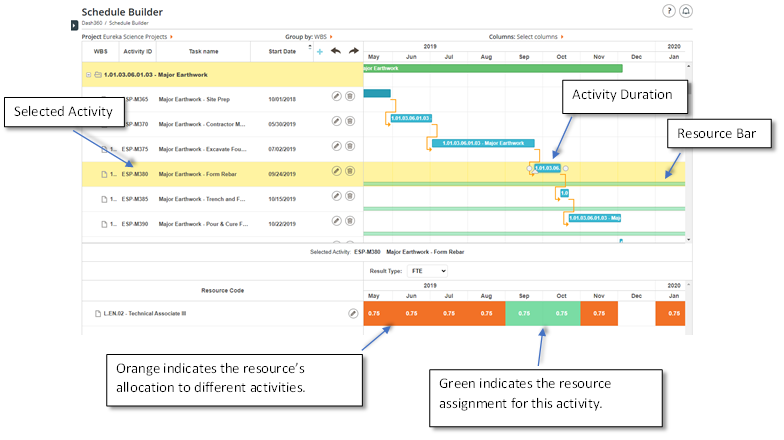Click the undo arrow icon
784x440 pixels.
pyautogui.click(x=336, y=51)
